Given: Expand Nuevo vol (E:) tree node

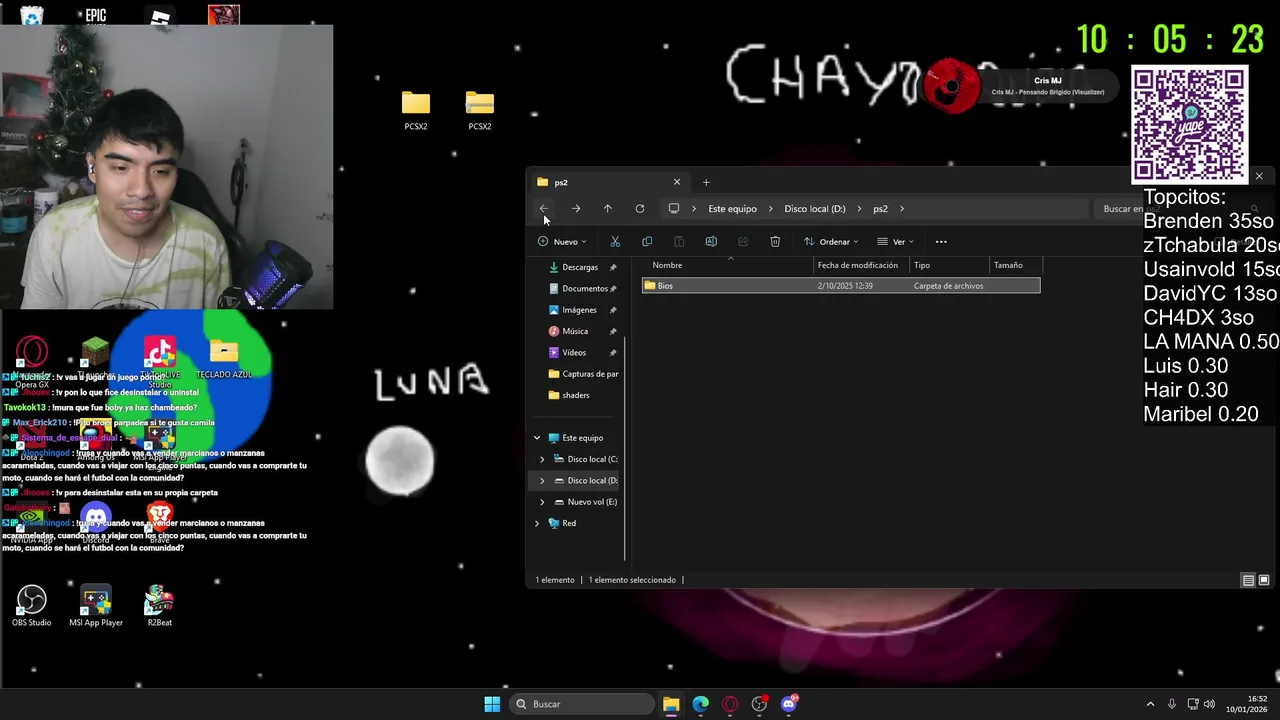Looking at the screenshot, I should 542,502.
